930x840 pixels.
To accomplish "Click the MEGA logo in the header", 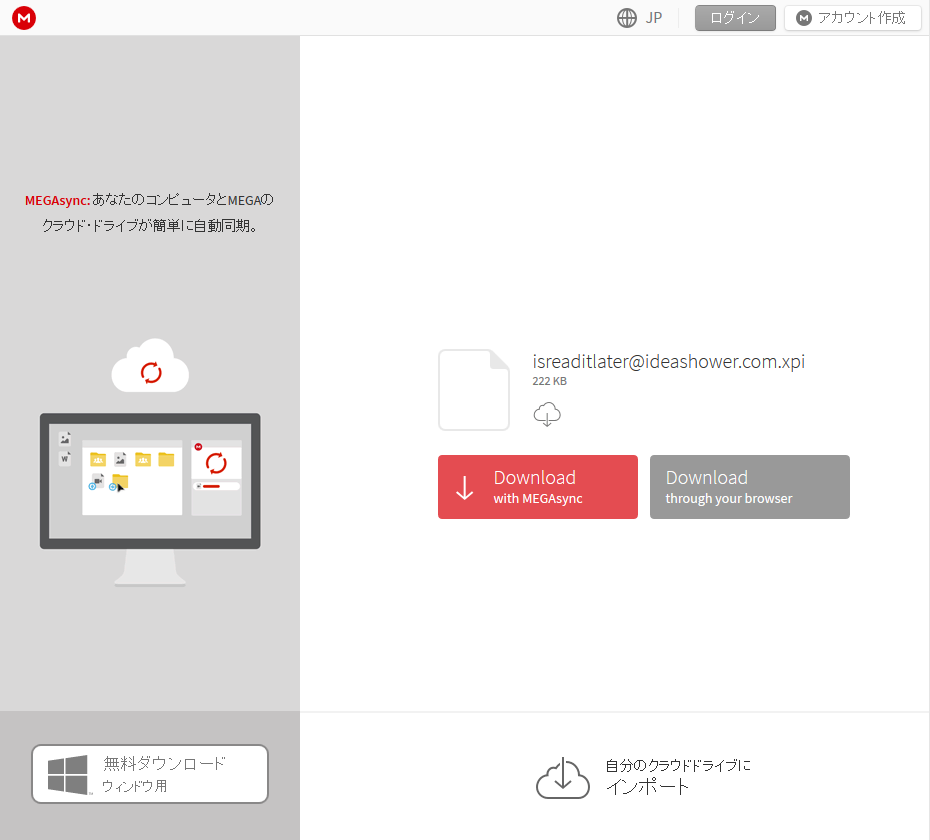I will [x=24, y=18].
